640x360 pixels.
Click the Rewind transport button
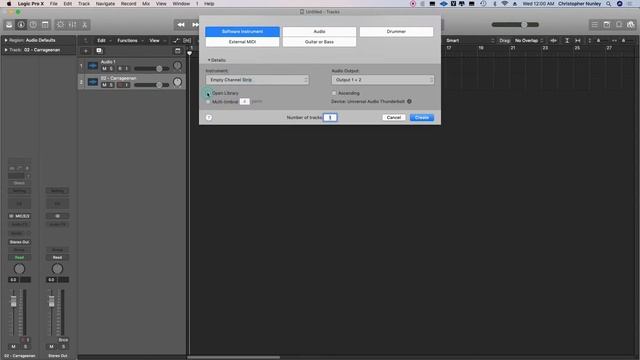click(x=181, y=25)
